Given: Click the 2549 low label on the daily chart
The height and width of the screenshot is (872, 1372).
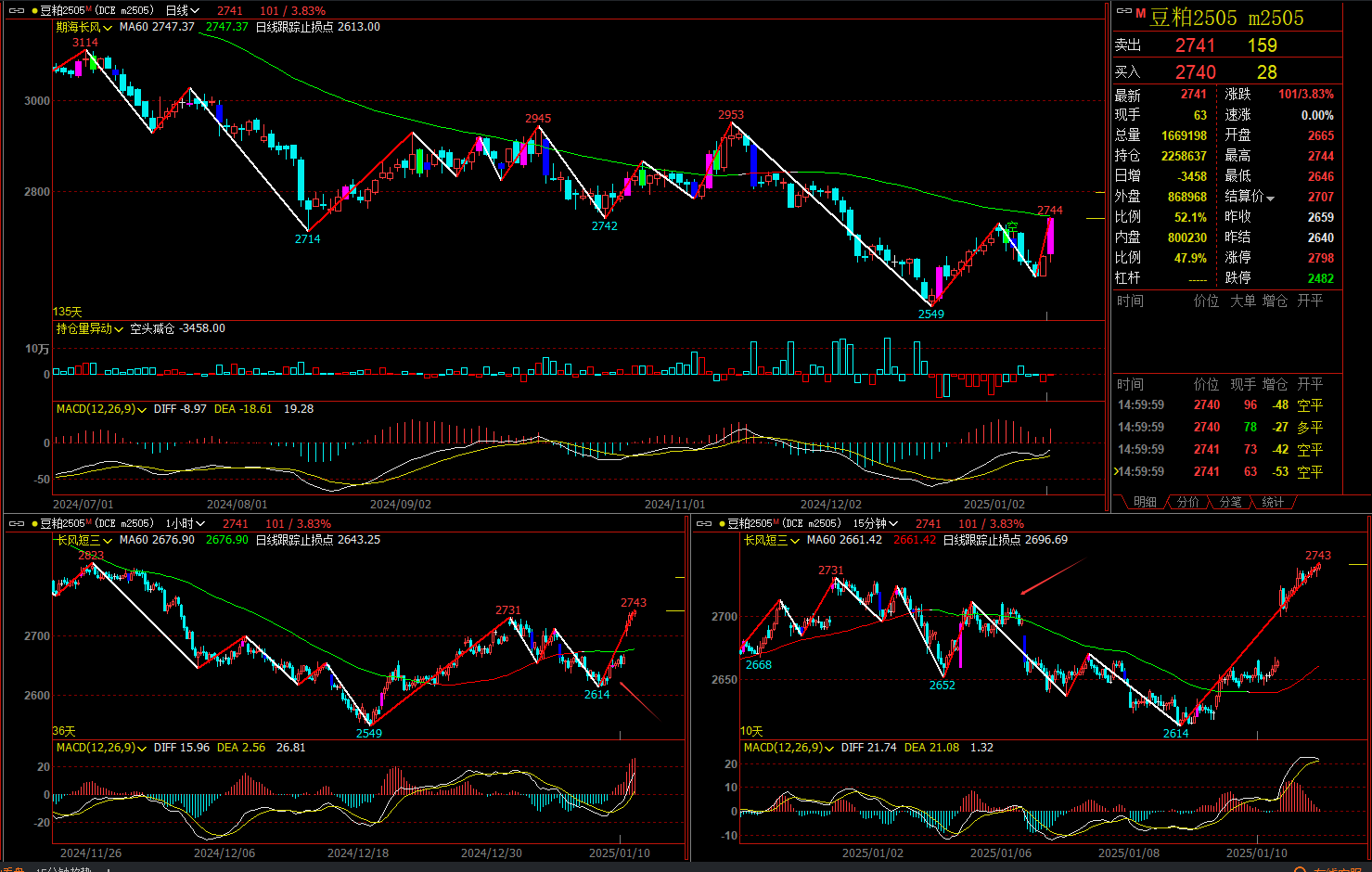Looking at the screenshot, I should [931, 314].
